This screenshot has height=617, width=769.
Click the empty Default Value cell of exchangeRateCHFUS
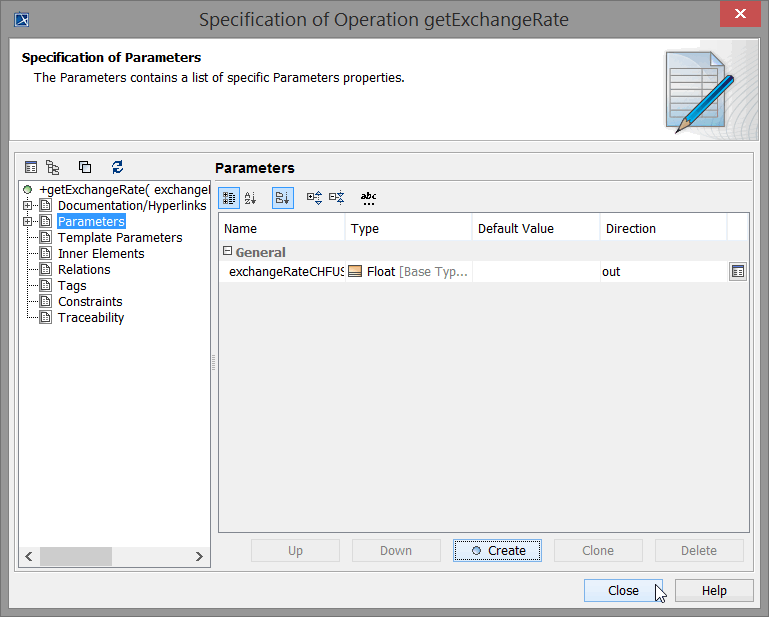coord(536,272)
